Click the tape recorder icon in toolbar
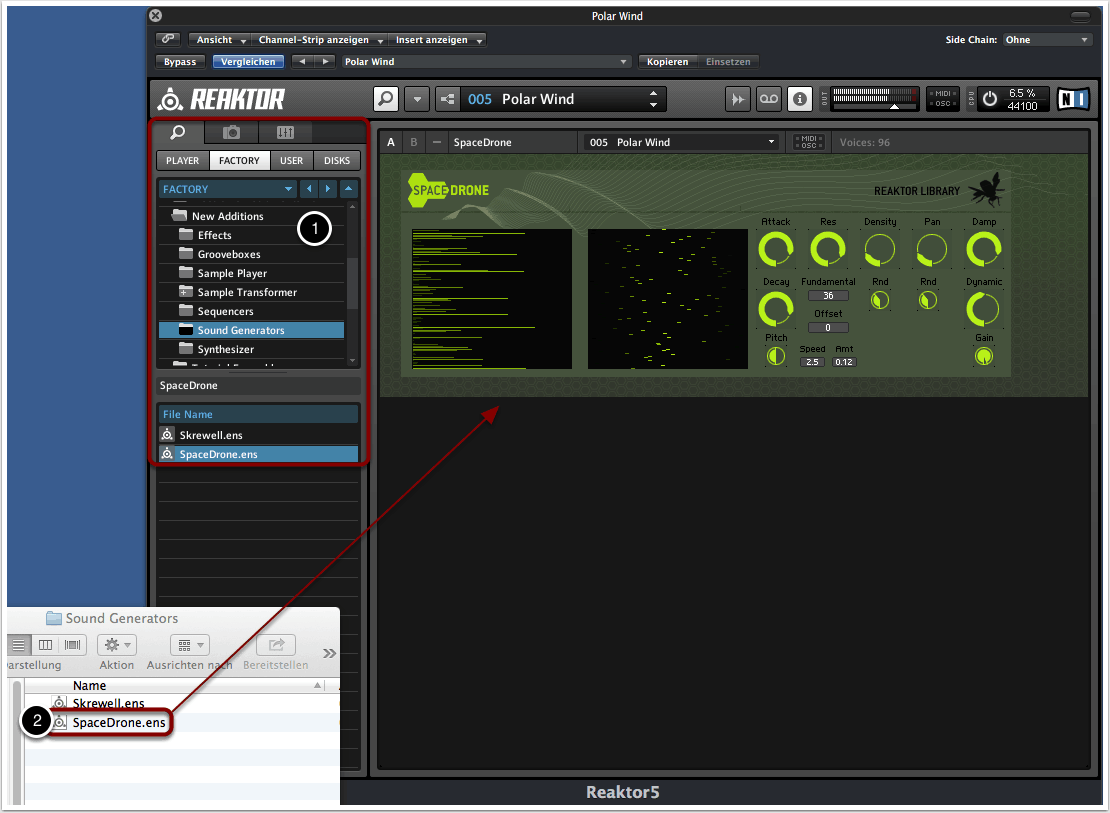Image resolution: width=1110 pixels, height=813 pixels. click(x=768, y=99)
